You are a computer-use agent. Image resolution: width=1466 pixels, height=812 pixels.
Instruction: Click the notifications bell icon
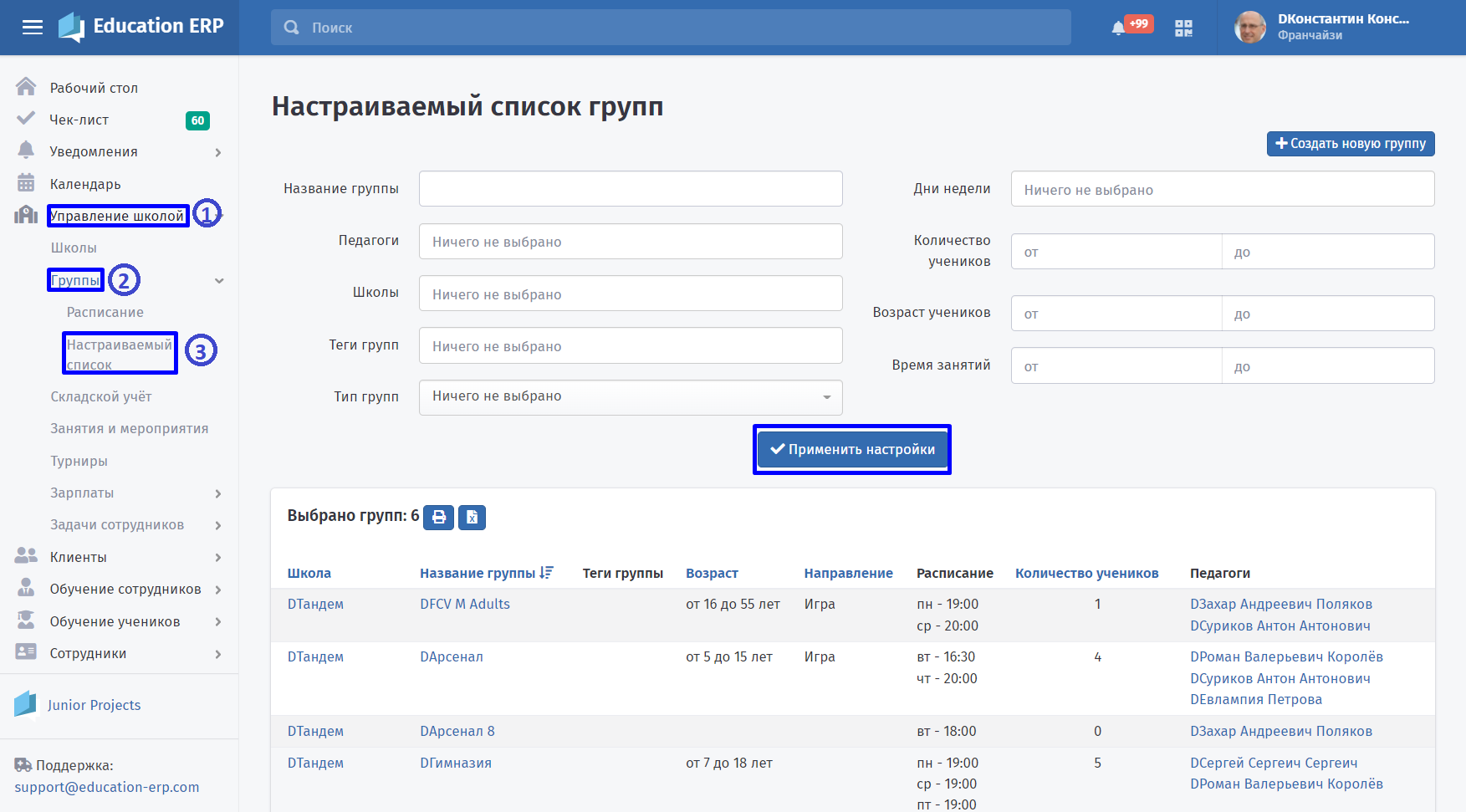[1118, 28]
